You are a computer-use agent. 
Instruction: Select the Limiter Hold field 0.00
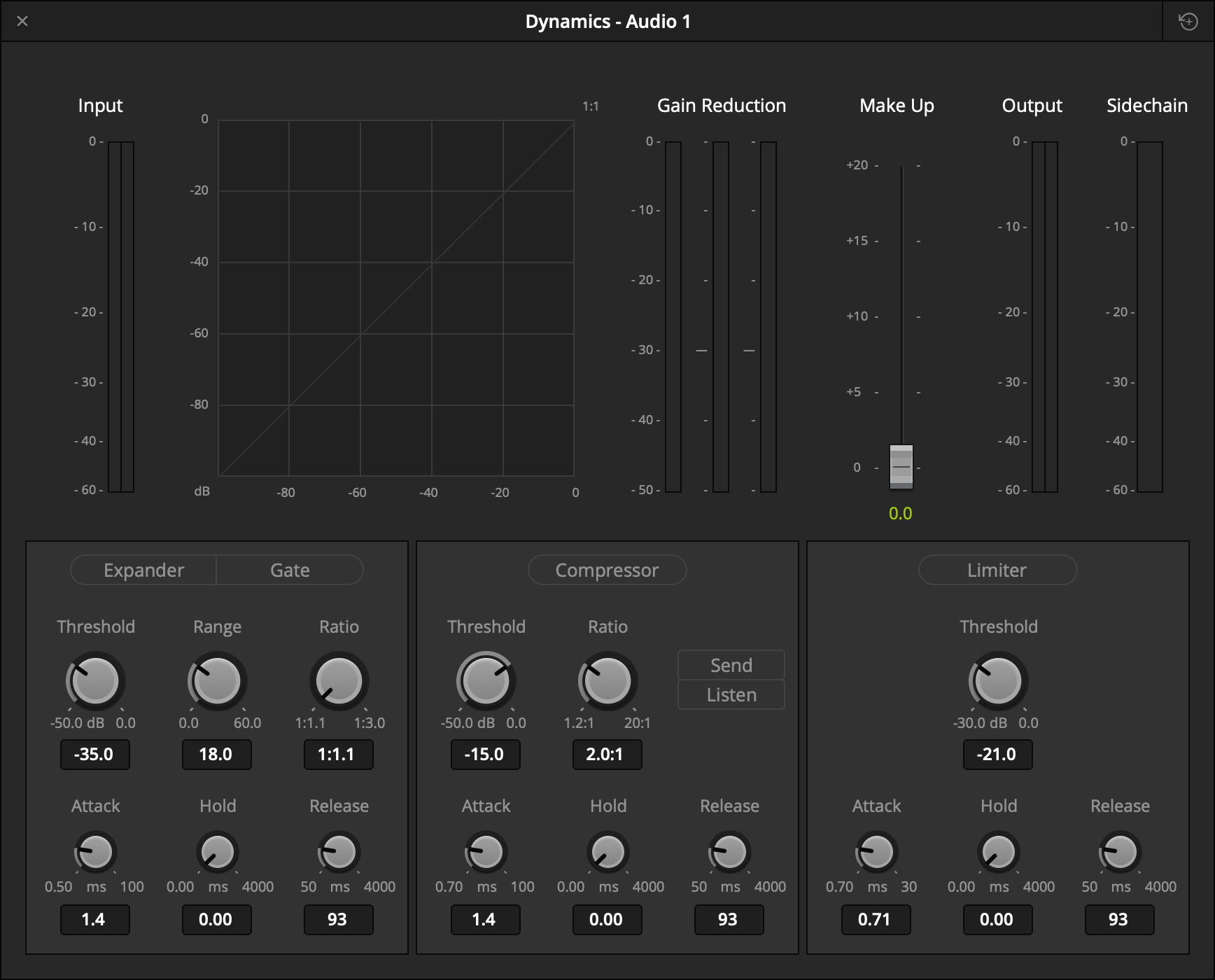tap(998, 920)
